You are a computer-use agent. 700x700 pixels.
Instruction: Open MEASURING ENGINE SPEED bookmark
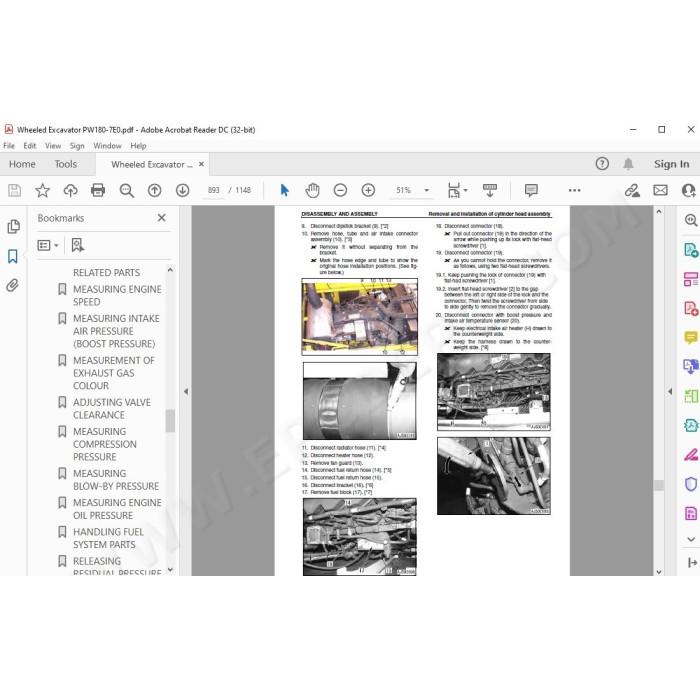click(x=117, y=296)
